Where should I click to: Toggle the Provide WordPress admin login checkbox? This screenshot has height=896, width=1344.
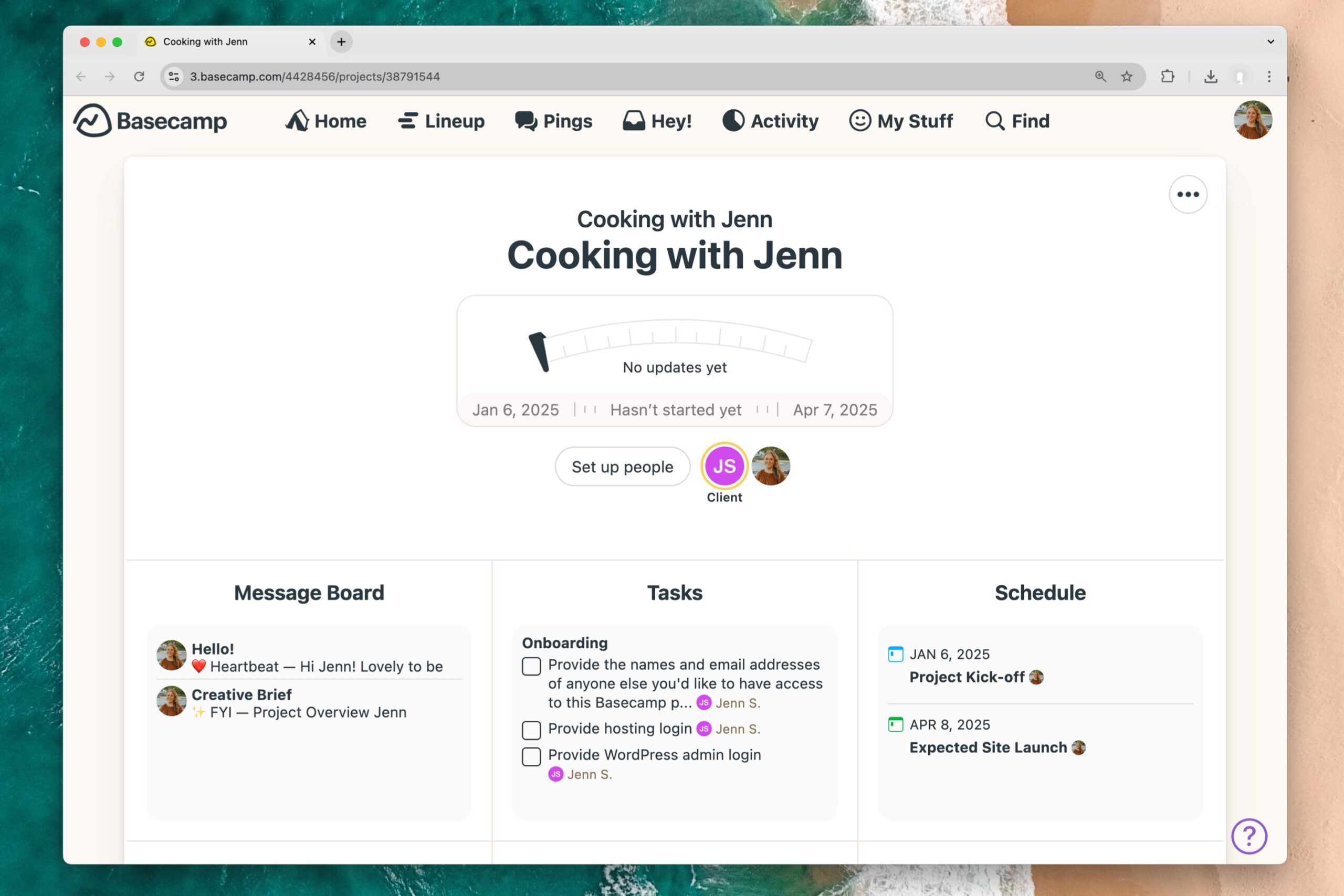tap(531, 755)
